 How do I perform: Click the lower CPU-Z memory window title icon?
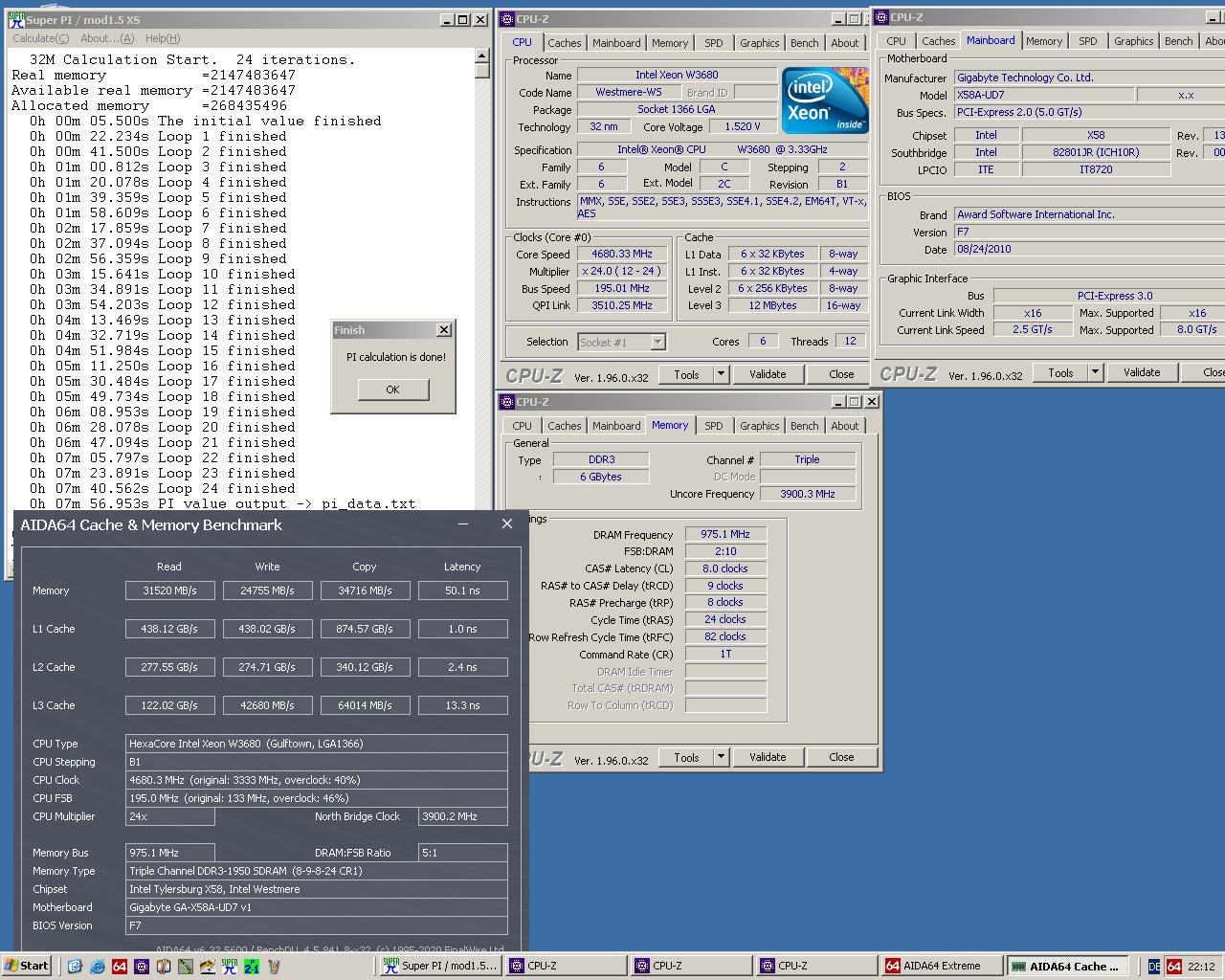point(508,402)
